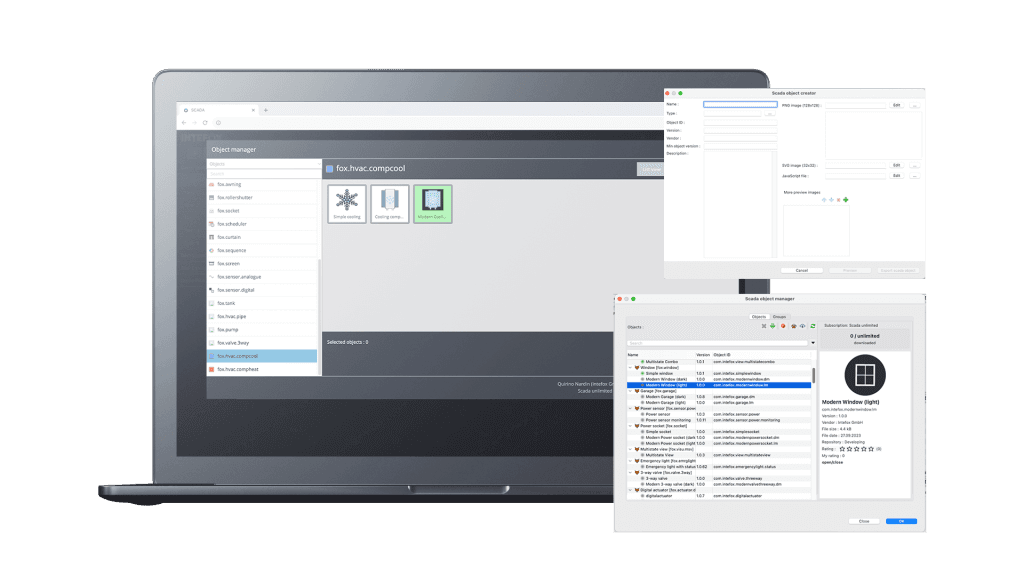Click green plus to add preview image
This screenshot has height=576, width=1024.
[846, 200]
